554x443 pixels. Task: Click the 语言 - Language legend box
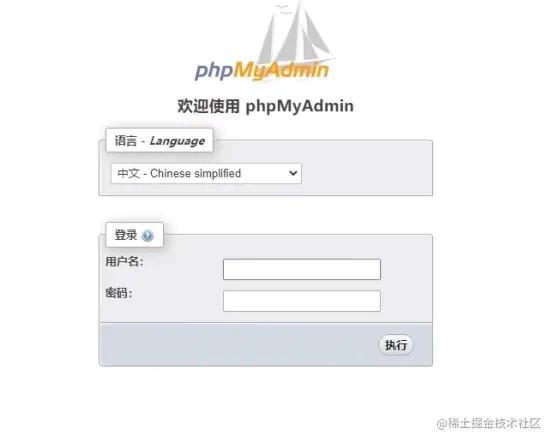point(159,141)
